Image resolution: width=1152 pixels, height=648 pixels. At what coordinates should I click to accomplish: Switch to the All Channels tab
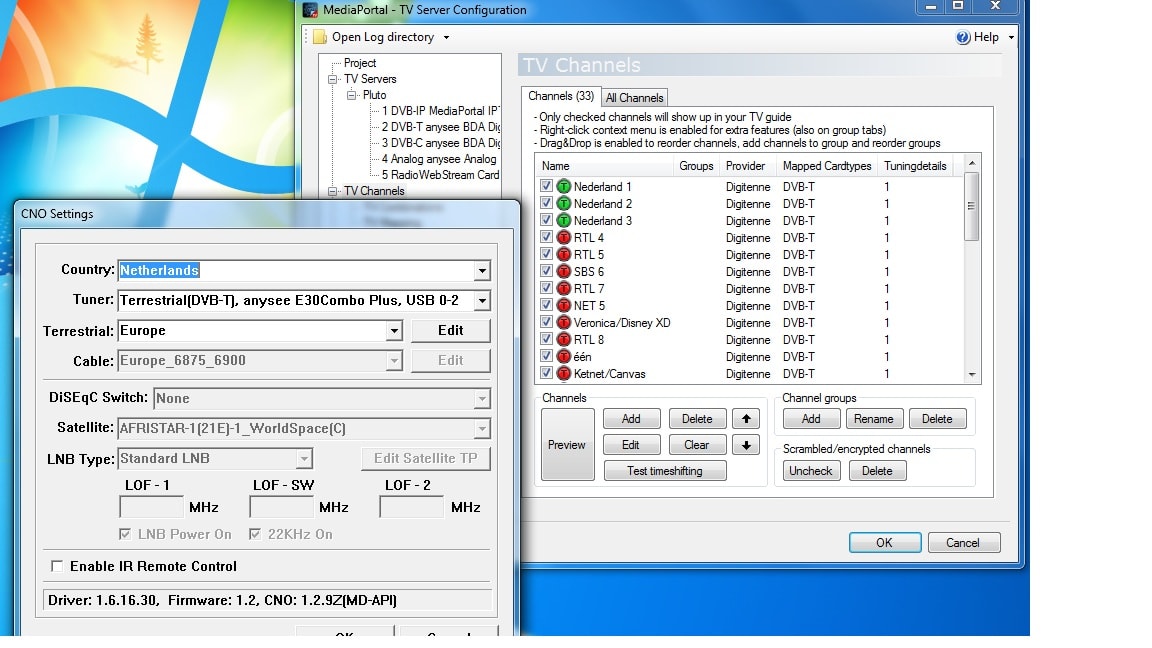tap(634, 98)
